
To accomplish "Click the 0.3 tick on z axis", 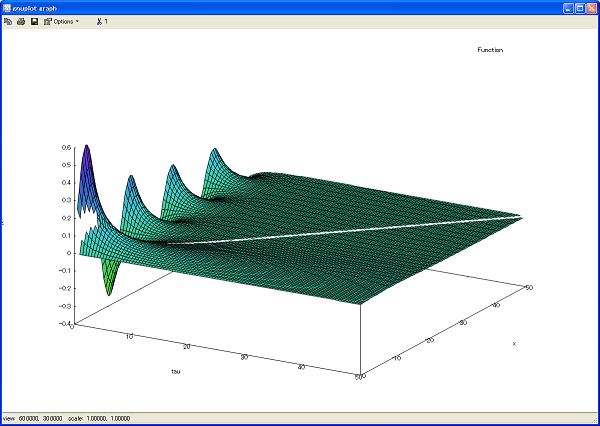I will click(x=66, y=200).
